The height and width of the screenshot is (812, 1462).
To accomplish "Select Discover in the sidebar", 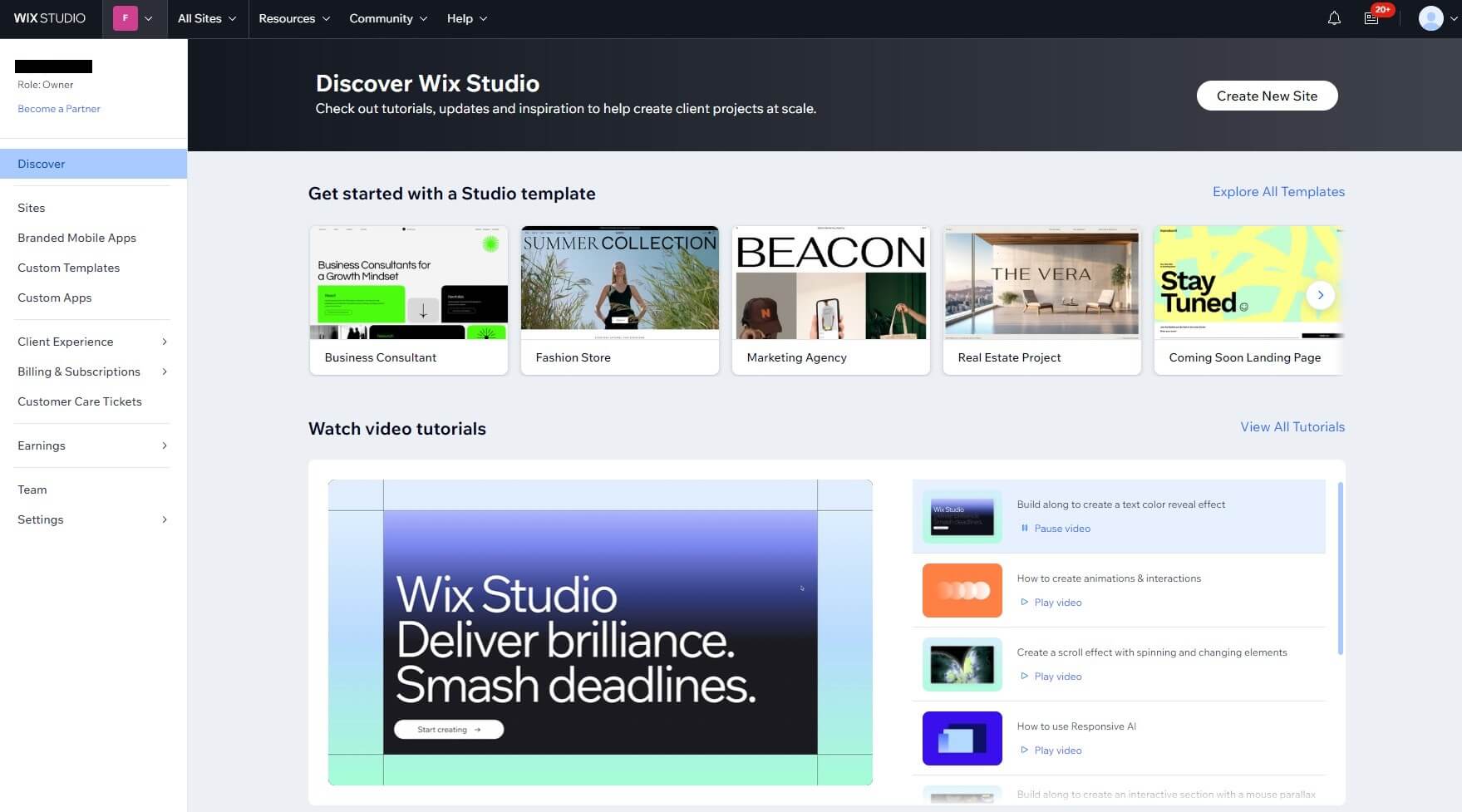I will click(93, 164).
